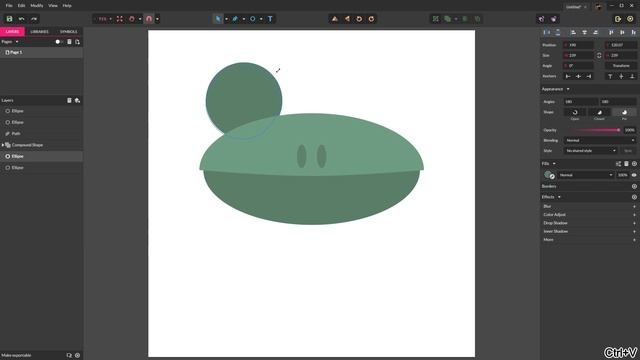Toggle the left horizontal anchor
Screen dimensions: 640x360
pos(568,76)
